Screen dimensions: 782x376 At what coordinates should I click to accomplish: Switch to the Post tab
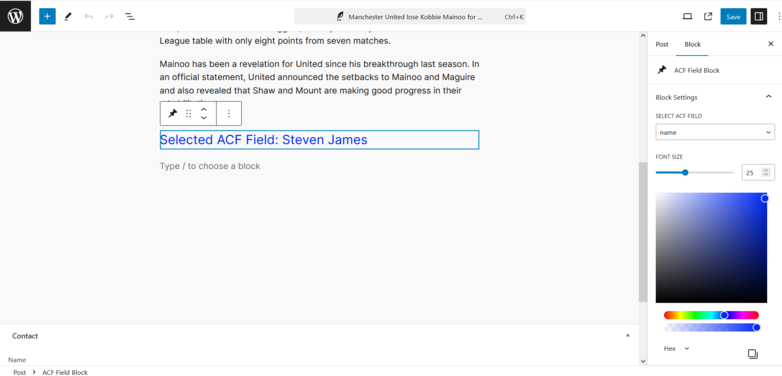point(662,44)
